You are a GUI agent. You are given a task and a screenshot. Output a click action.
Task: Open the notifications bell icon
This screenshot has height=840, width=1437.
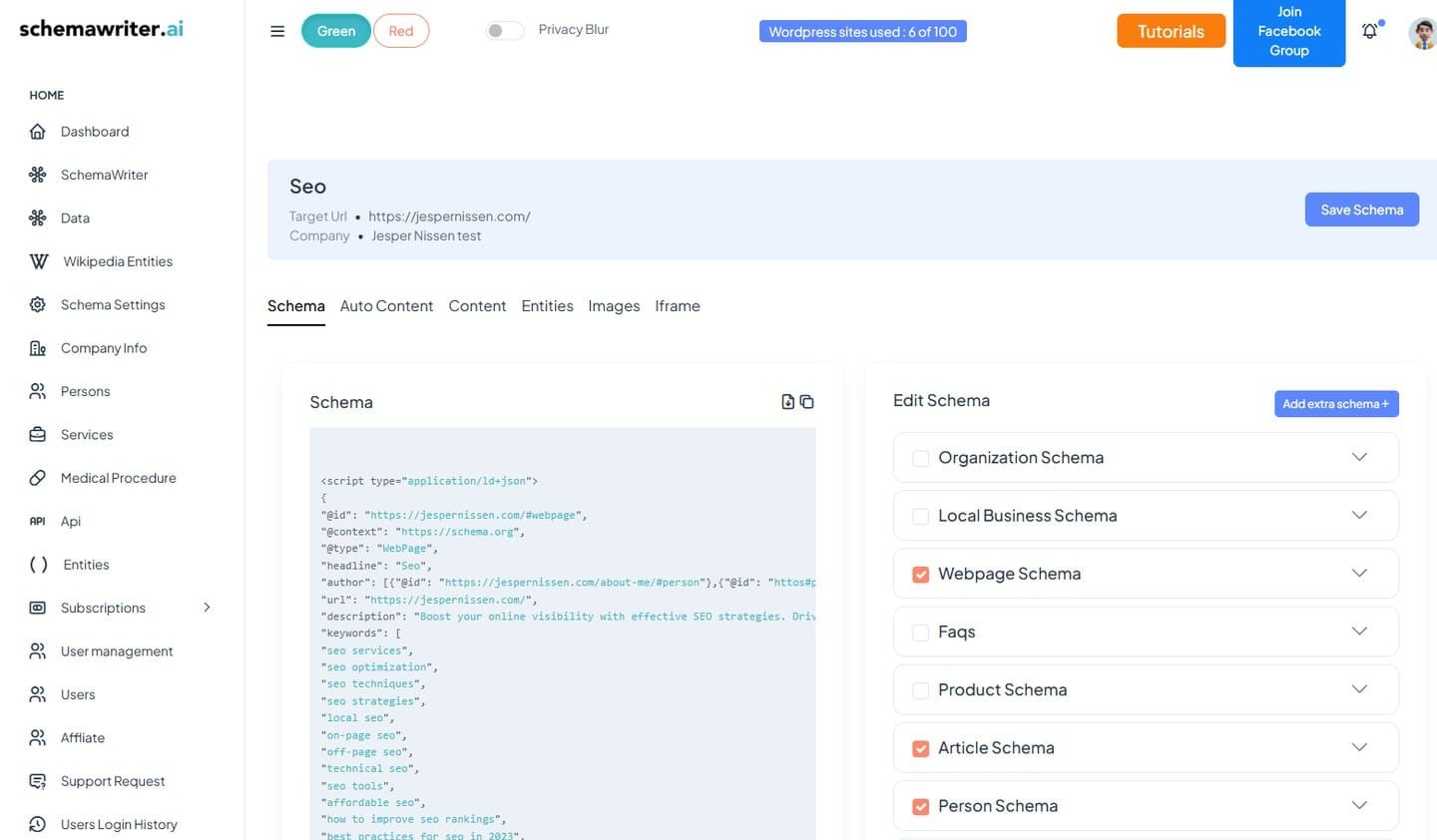coord(1370,31)
